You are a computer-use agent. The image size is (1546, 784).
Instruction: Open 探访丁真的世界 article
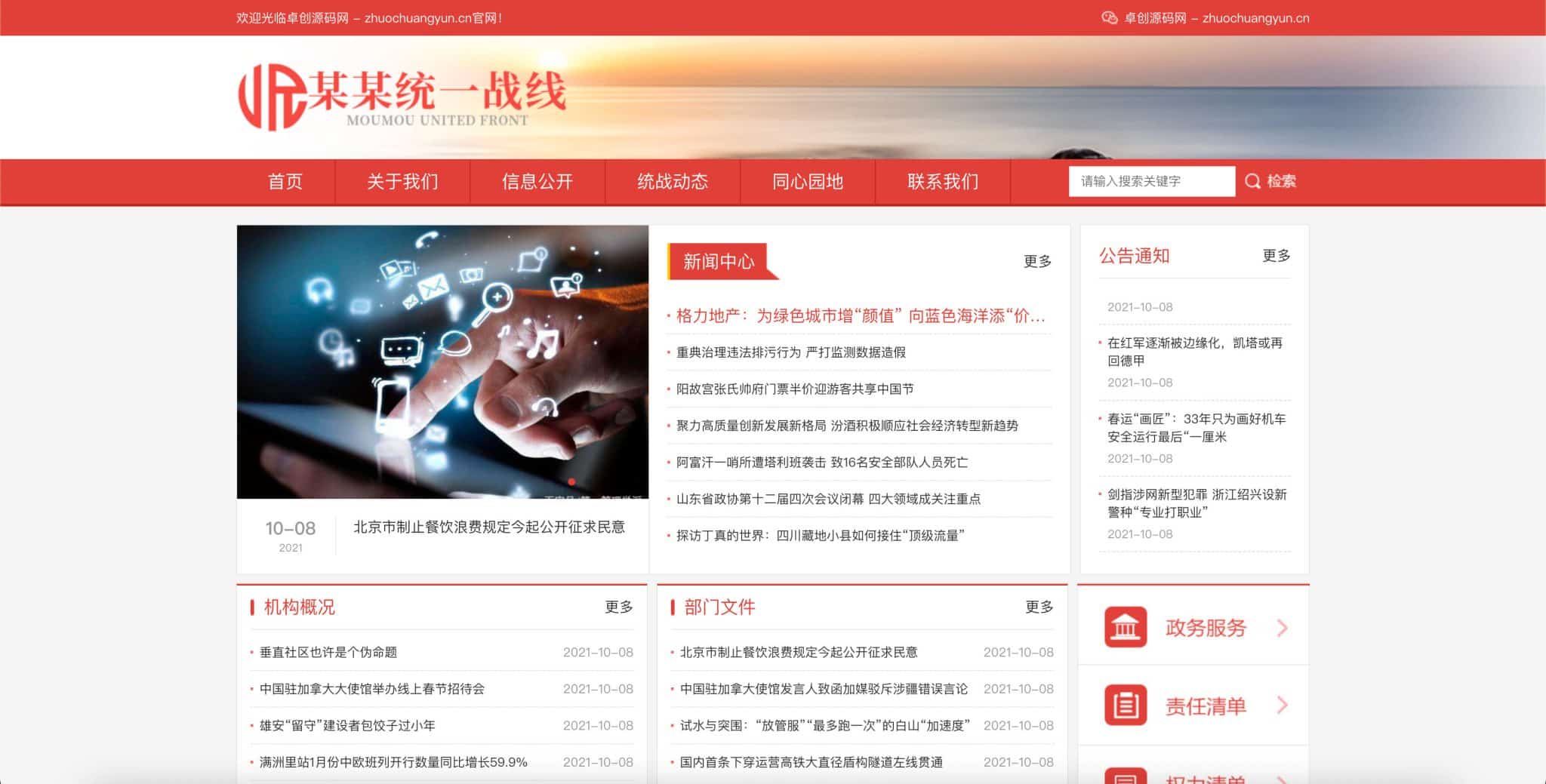(x=820, y=536)
